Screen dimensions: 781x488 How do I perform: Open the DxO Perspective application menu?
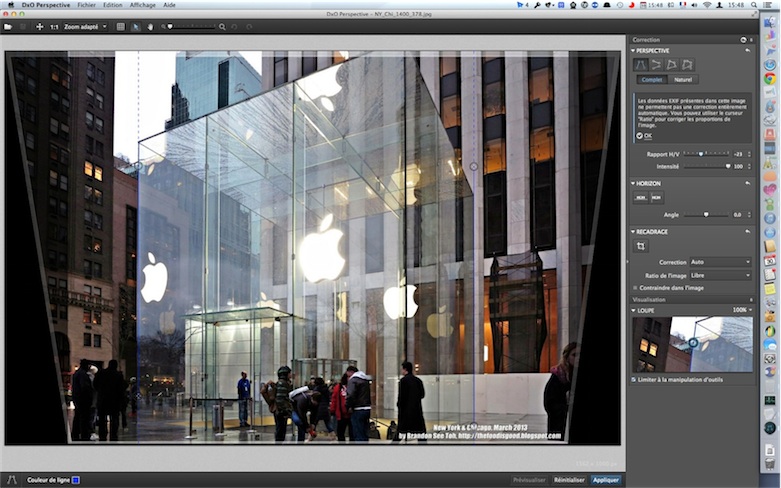[x=46, y=5]
